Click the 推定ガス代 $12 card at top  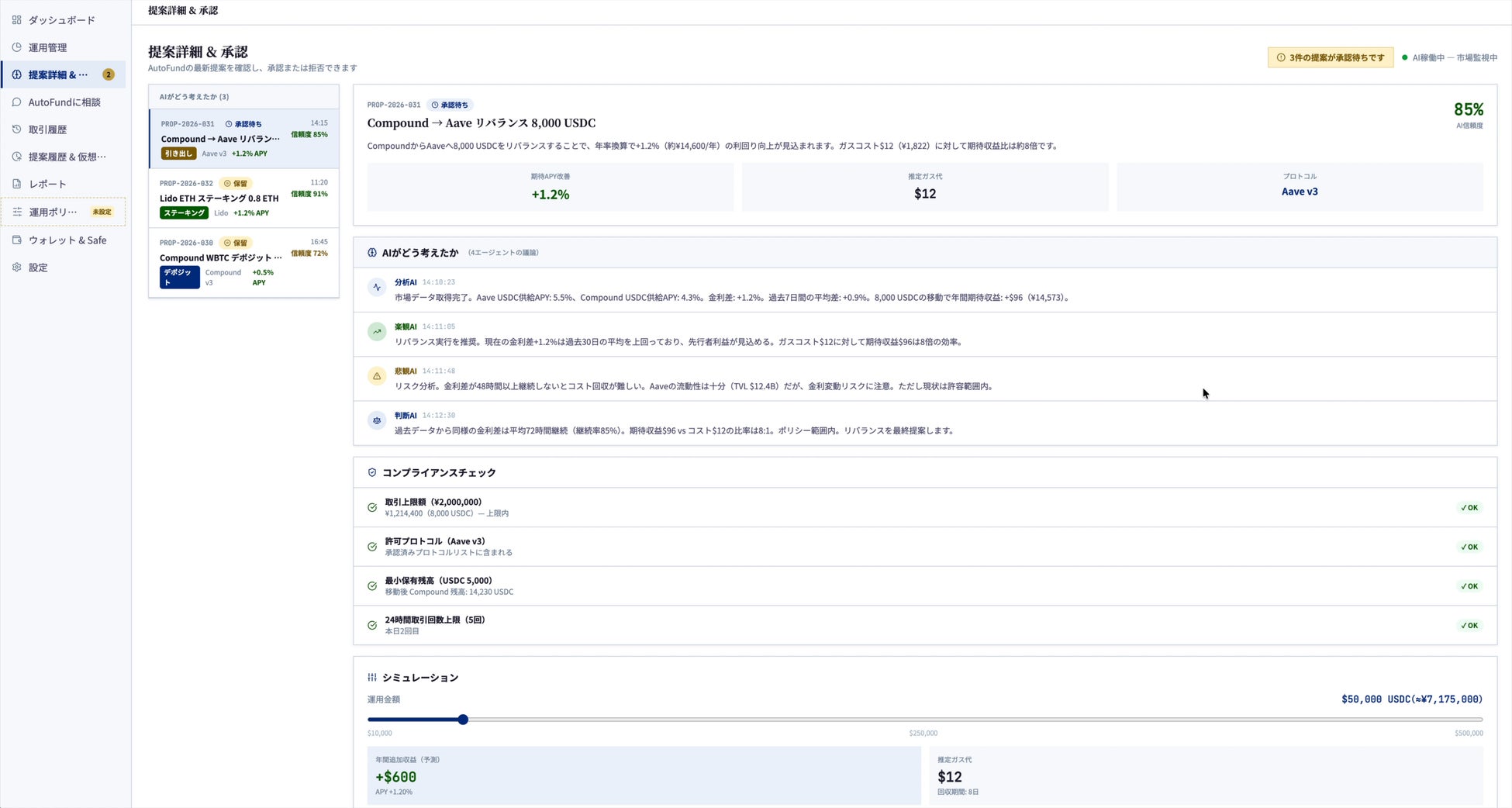(925, 187)
